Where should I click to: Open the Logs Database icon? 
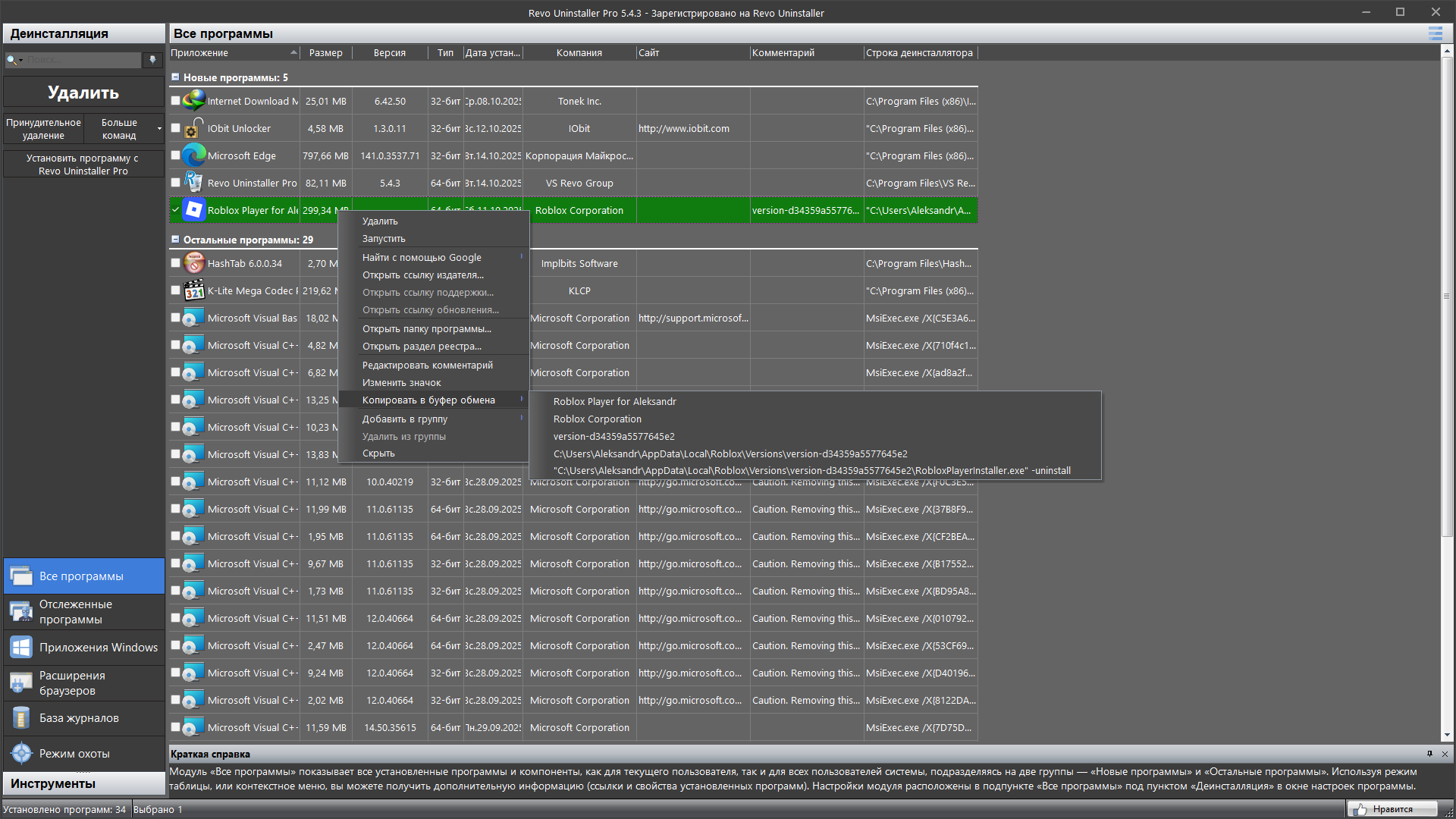coord(21,717)
